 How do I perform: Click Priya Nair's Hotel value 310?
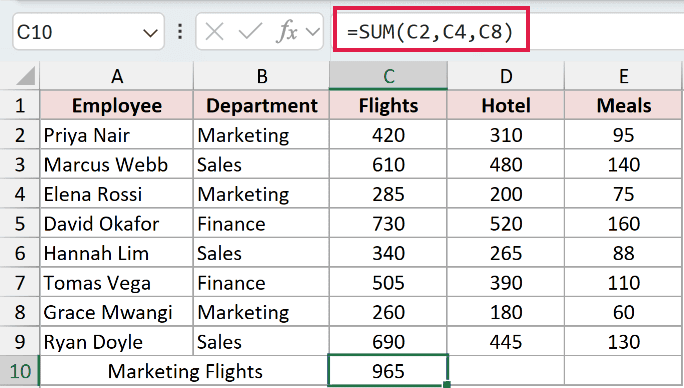[x=506, y=135]
